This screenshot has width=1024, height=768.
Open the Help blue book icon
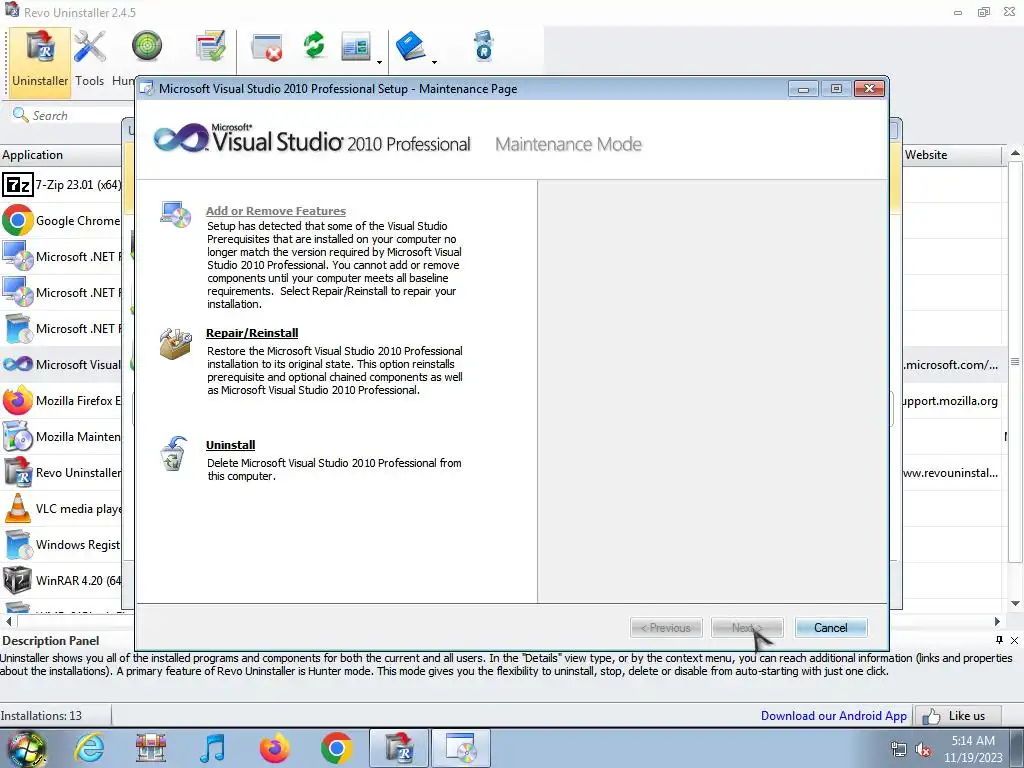point(411,46)
